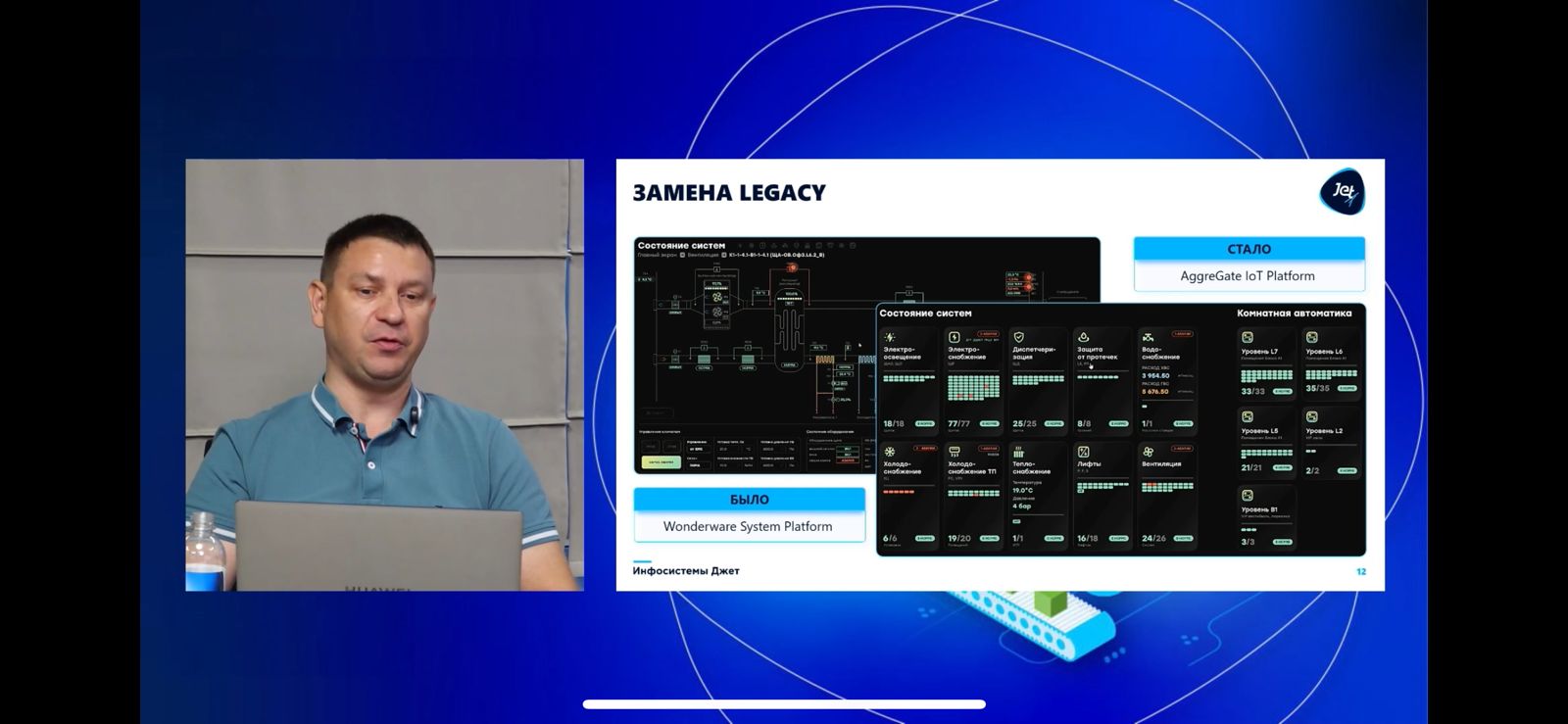Tap the speaker's video thumbnail
Image resolution: width=1568 pixels, height=724 pixels.
coord(385,375)
